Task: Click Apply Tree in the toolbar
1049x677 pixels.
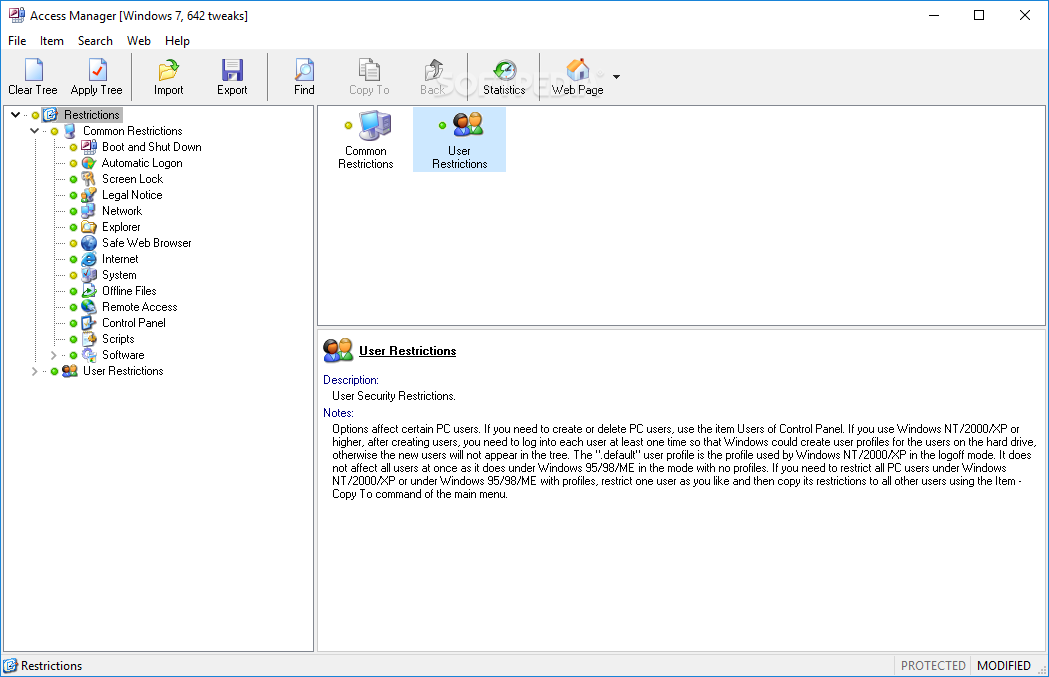Action: click(96, 77)
